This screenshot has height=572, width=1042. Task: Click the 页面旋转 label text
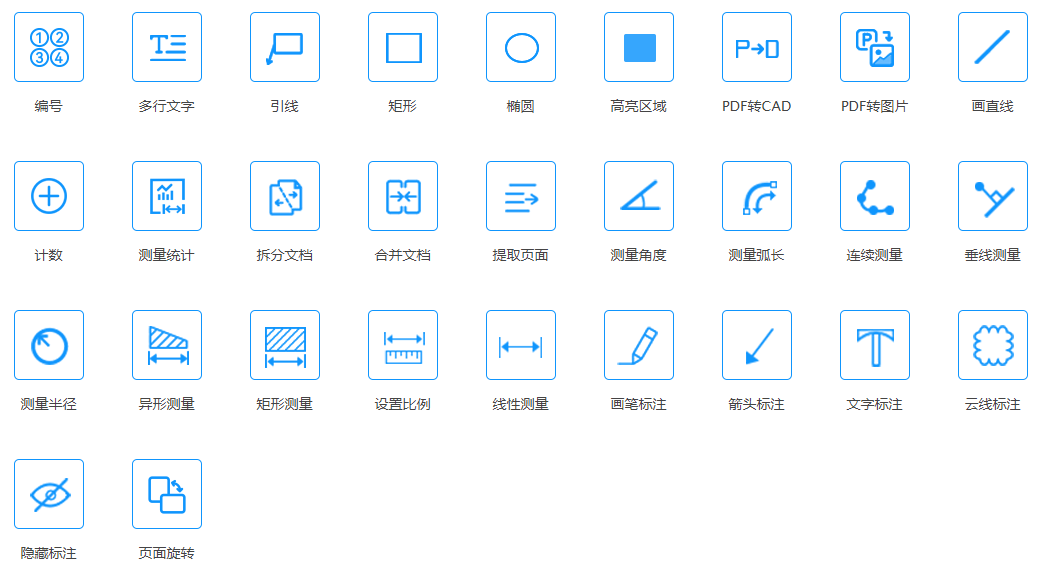167,553
